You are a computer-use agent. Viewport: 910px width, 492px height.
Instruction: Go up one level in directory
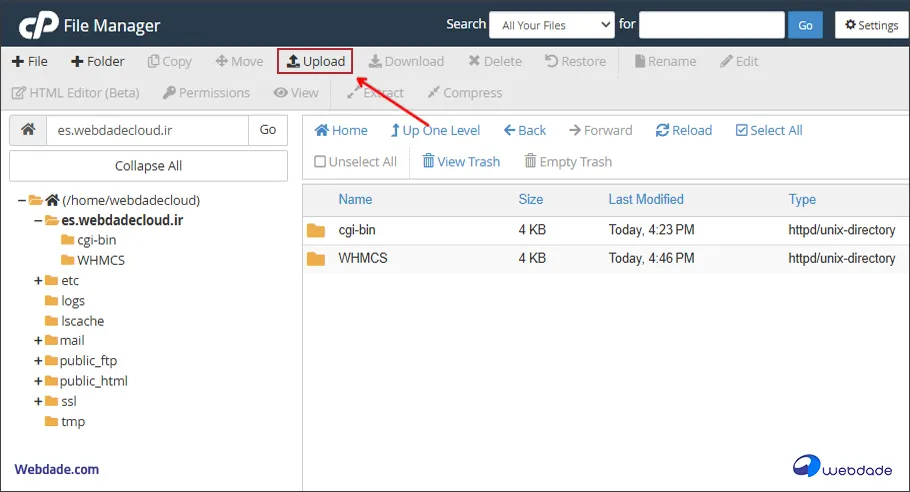[435, 130]
